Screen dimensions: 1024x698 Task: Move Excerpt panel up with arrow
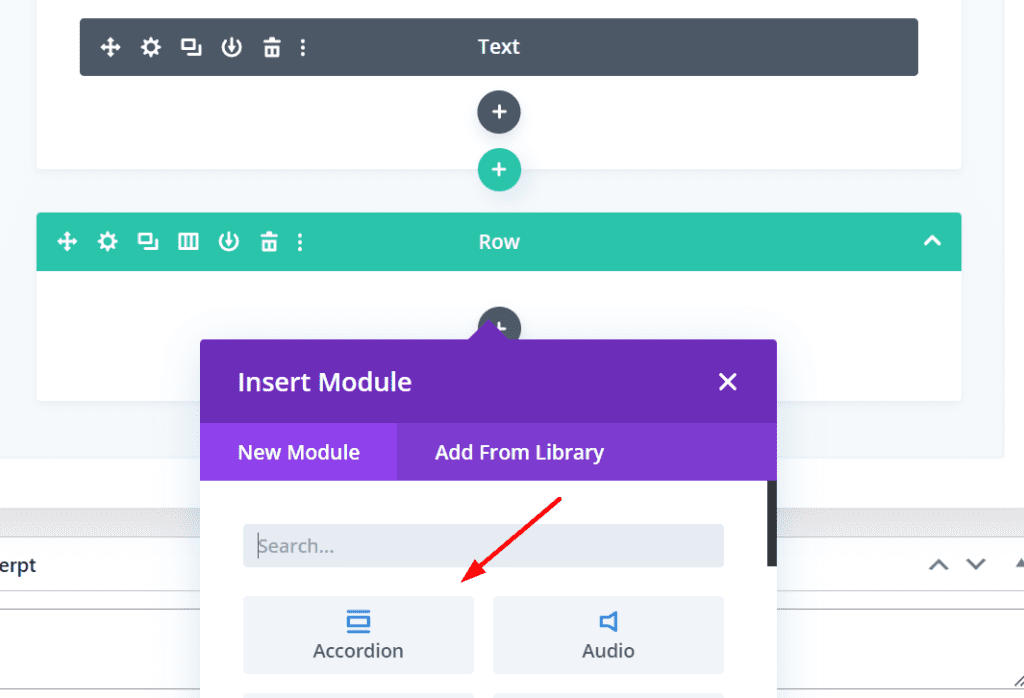point(938,565)
